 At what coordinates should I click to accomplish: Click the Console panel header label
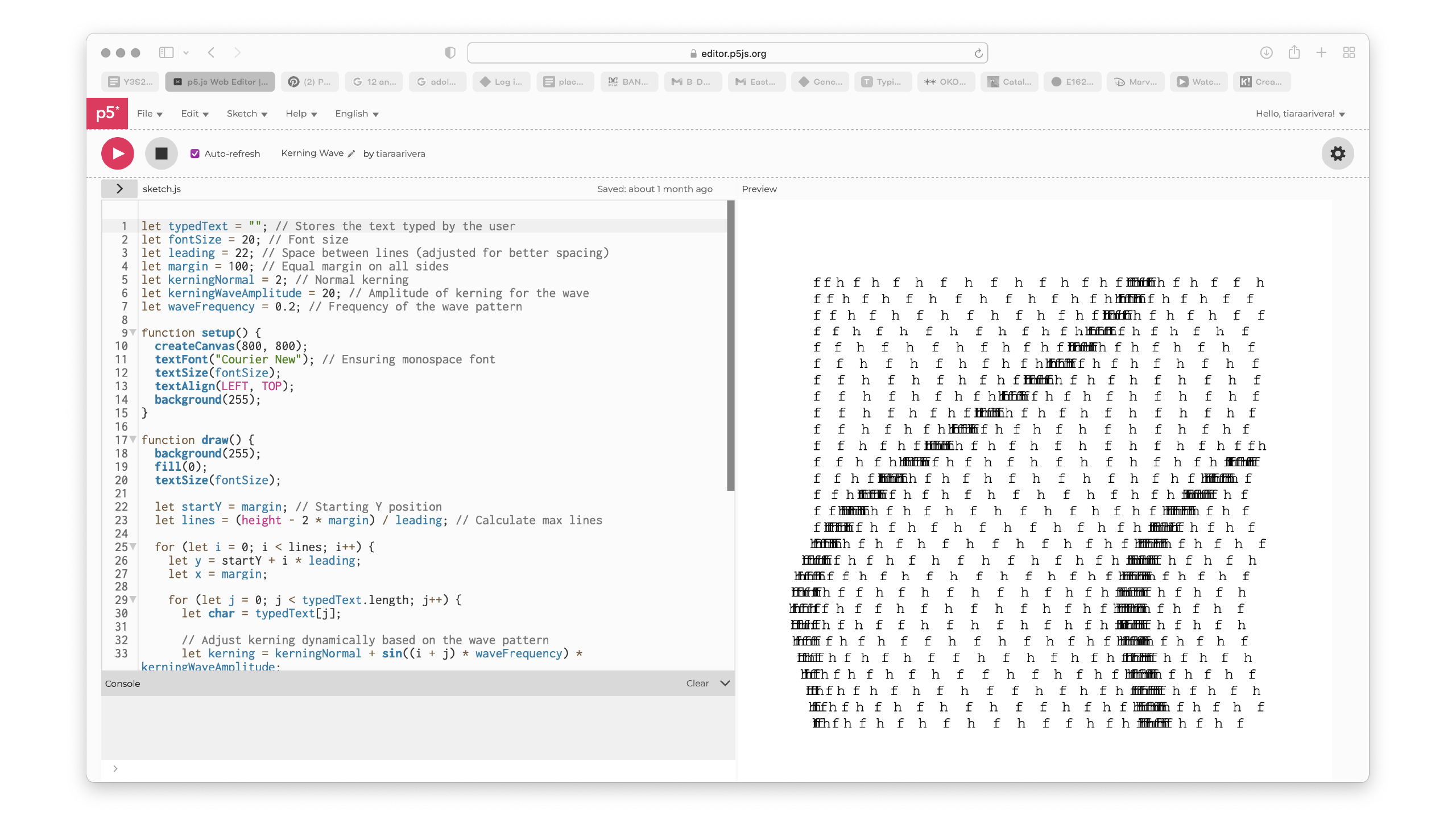pyautogui.click(x=122, y=684)
